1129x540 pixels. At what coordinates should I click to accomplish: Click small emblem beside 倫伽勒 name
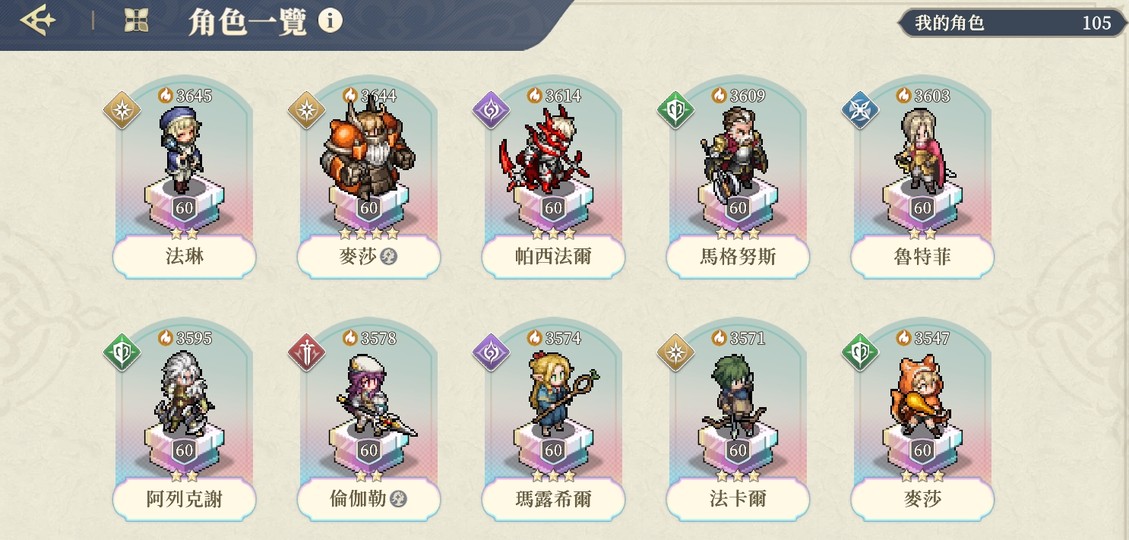[x=398, y=498]
